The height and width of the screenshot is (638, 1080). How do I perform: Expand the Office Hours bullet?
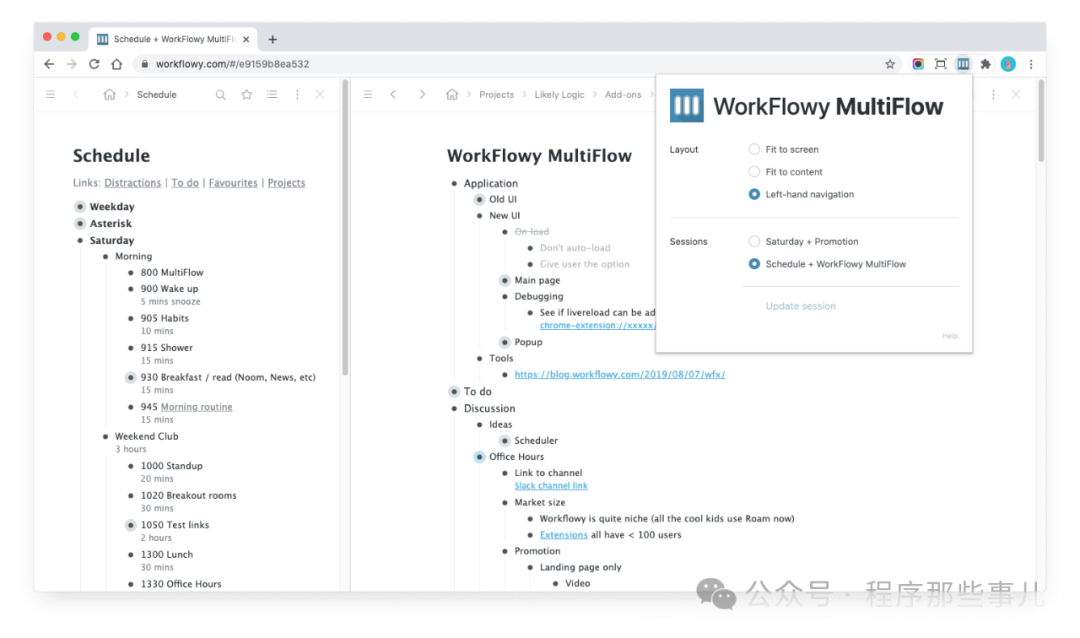pyautogui.click(x=479, y=457)
